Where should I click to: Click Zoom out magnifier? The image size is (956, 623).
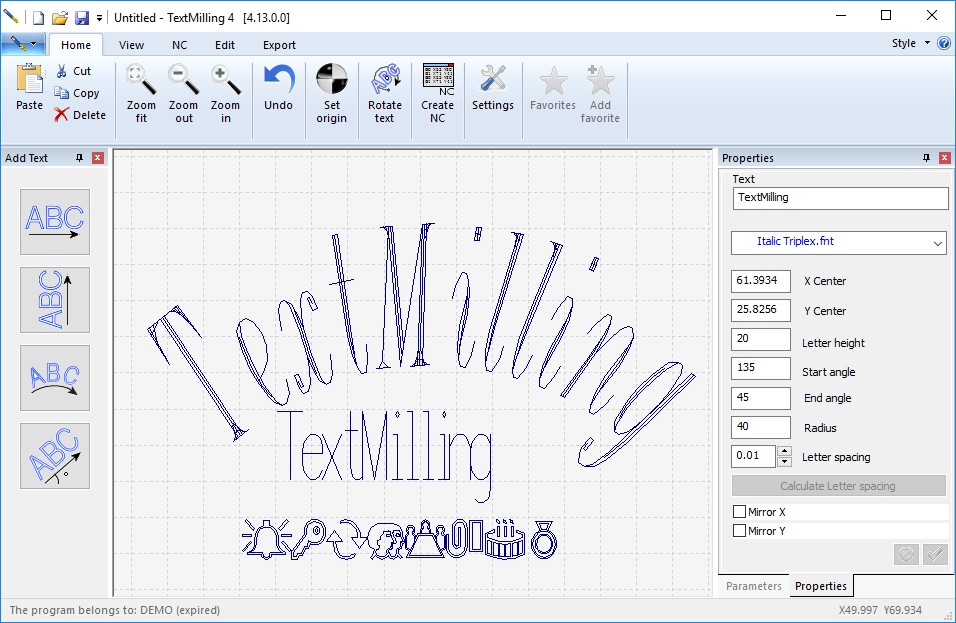[184, 93]
